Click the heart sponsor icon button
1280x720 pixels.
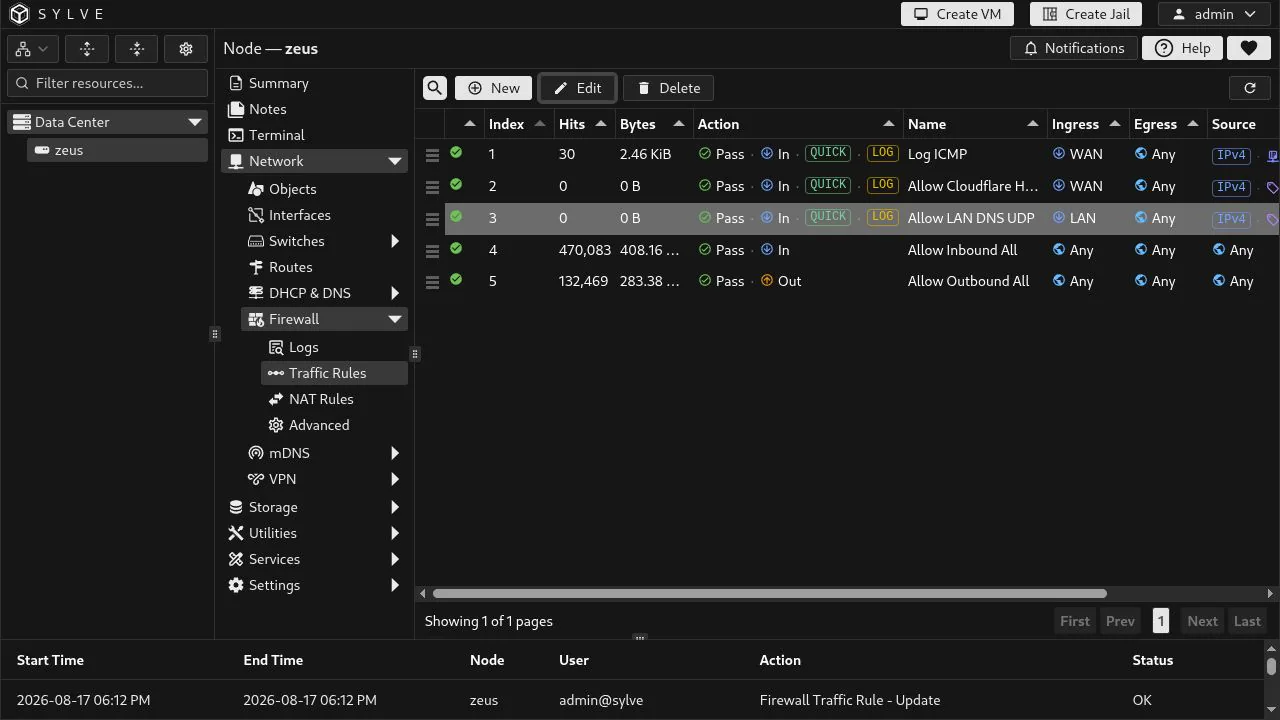[x=1248, y=48]
